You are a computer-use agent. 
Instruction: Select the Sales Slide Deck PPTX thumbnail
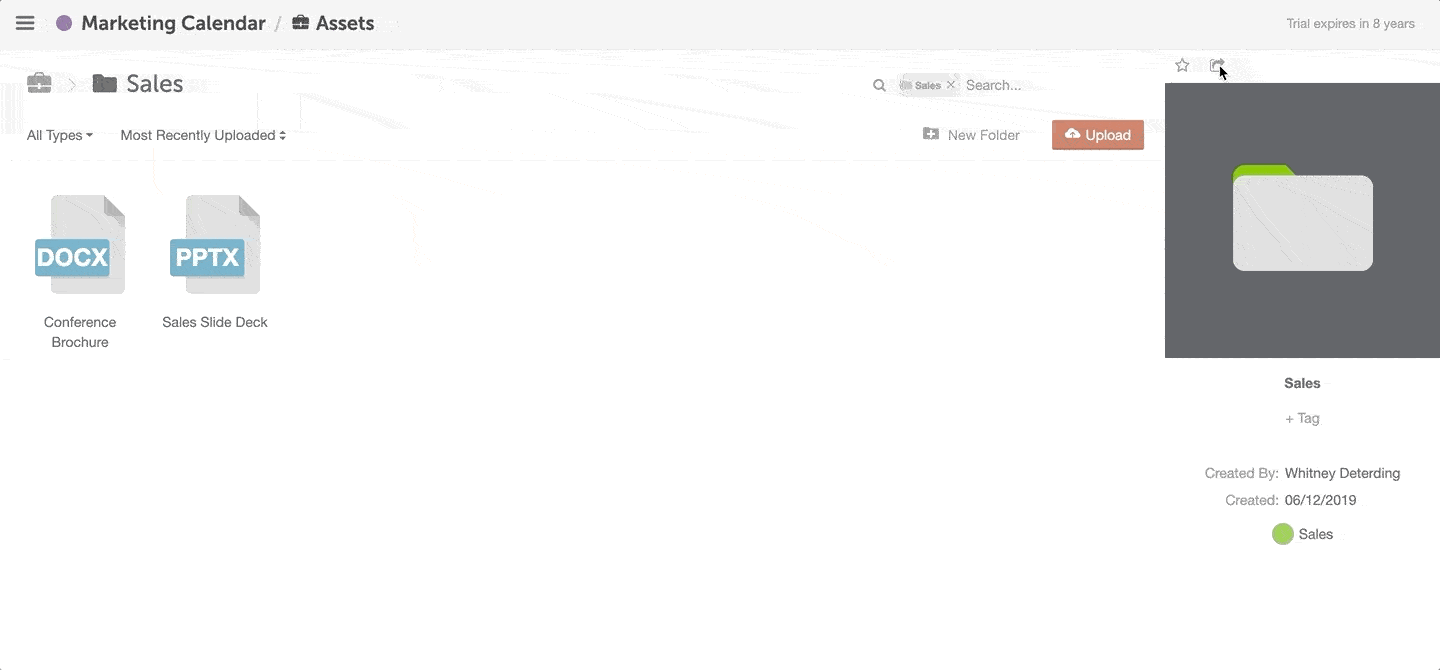pyautogui.click(x=215, y=245)
